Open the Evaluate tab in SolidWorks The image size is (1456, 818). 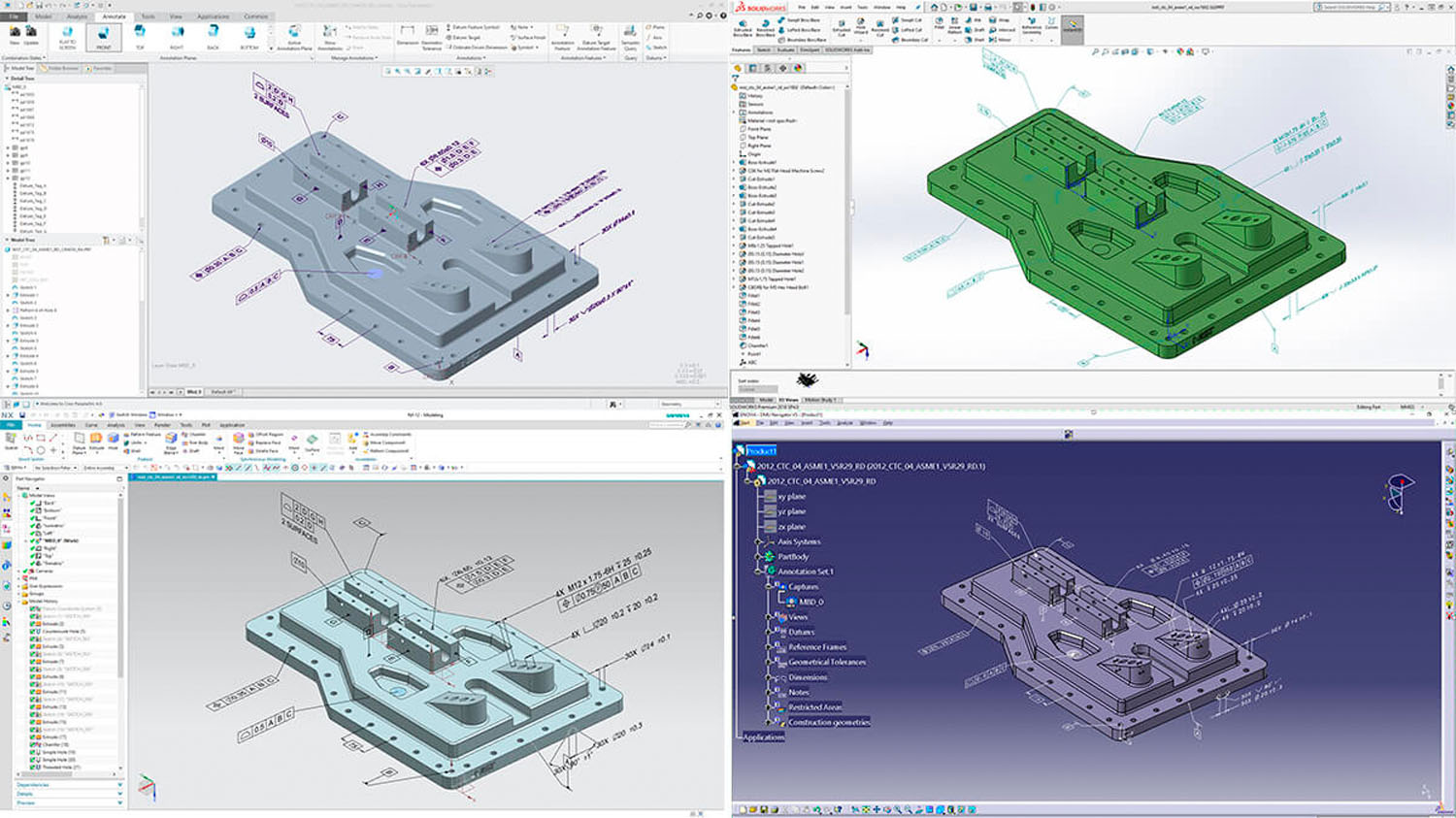click(x=785, y=49)
